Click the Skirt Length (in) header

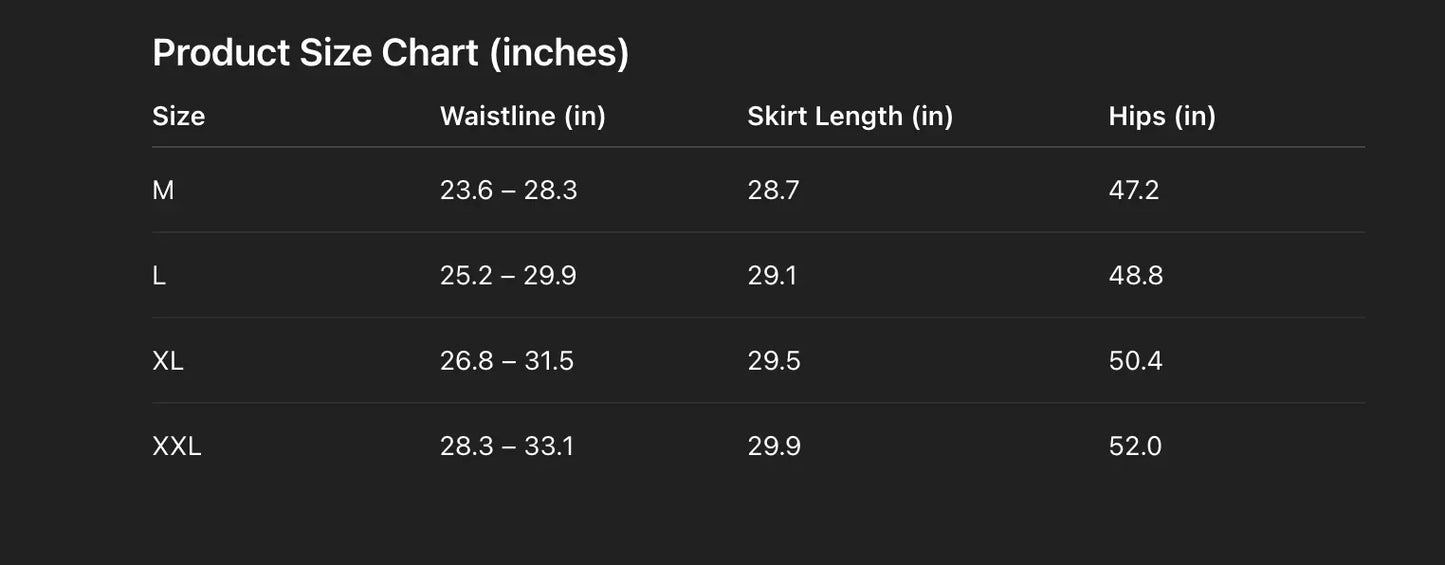click(x=850, y=116)
